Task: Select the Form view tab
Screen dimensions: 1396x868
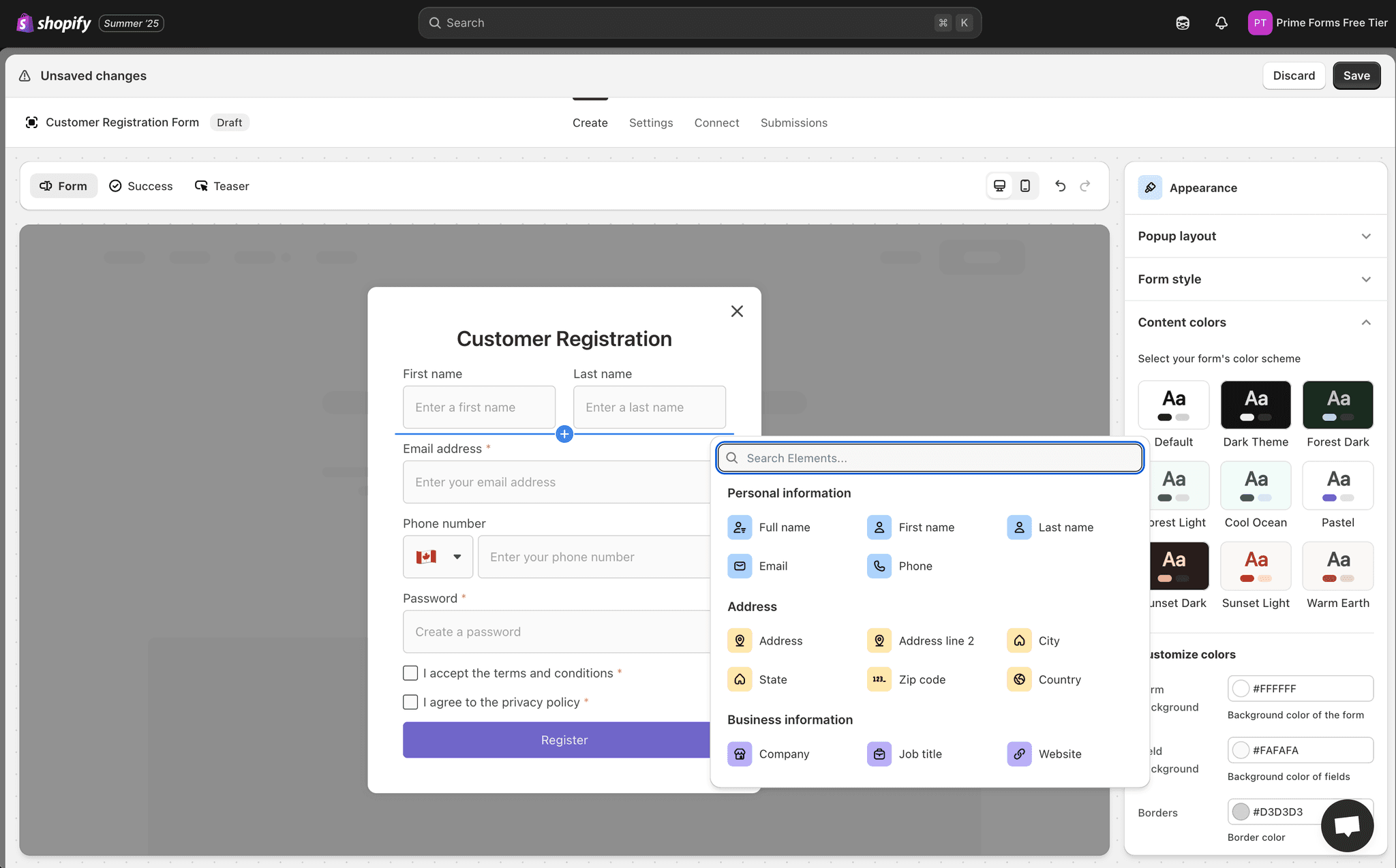Action: pos(63,186)
